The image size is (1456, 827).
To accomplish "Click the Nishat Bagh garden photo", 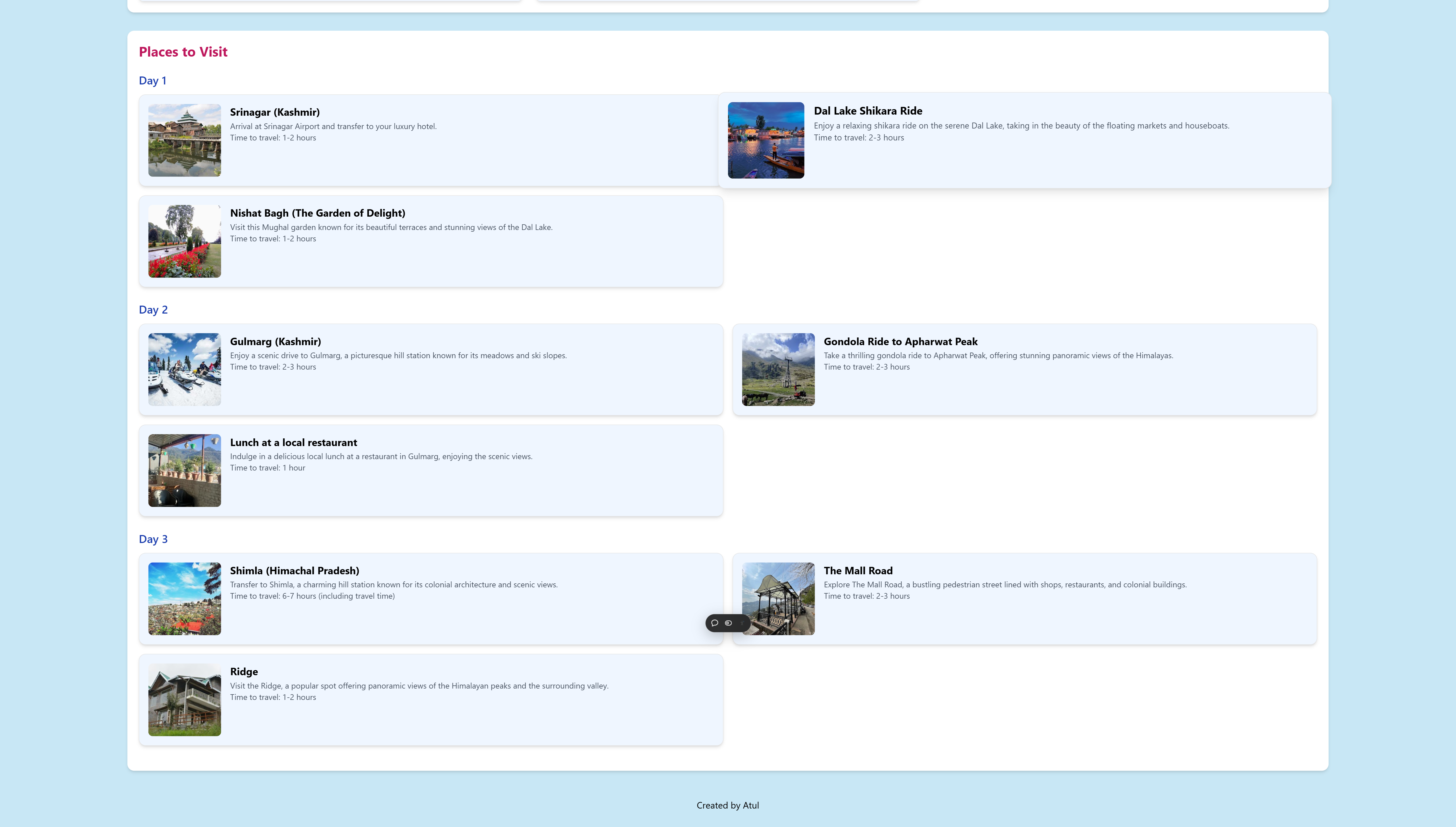I will point(185,241).
